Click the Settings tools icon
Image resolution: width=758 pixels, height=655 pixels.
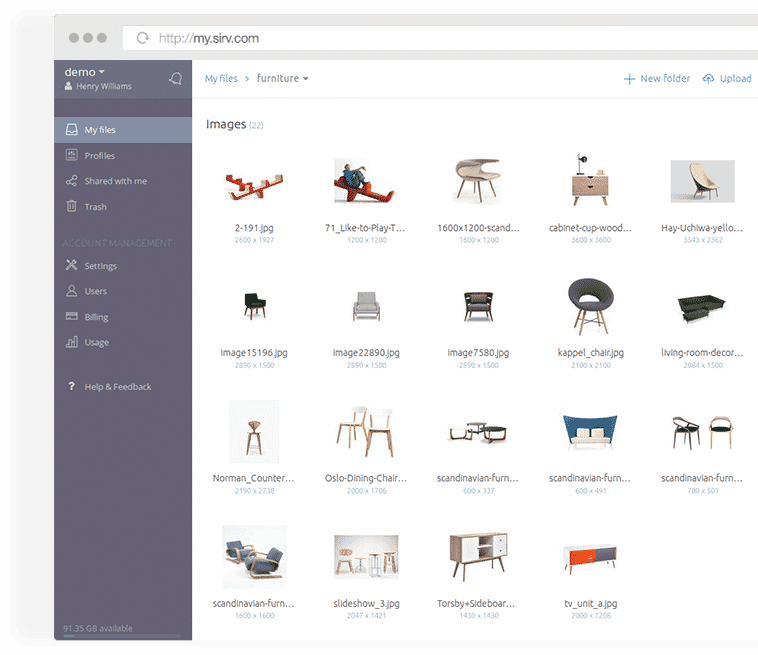coord(71,266)
